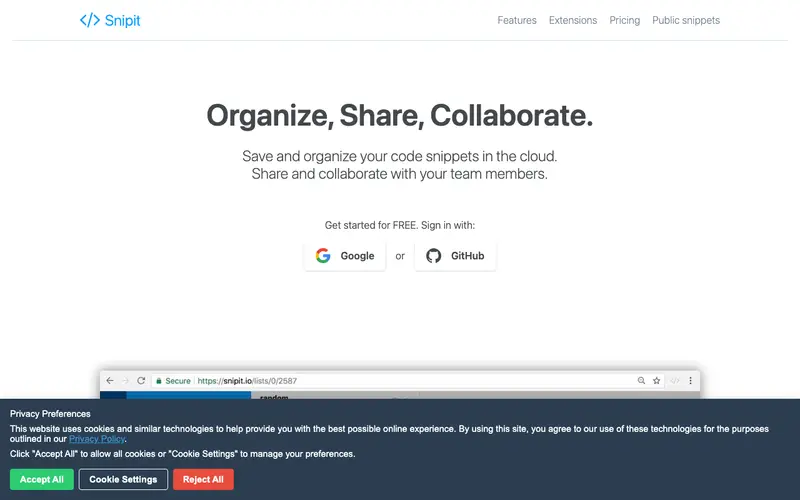The height and width of the screenshot is (500, 800).
Task: Click the Snipit extension icon in mockup toolbar
Action: pos(674,381)
